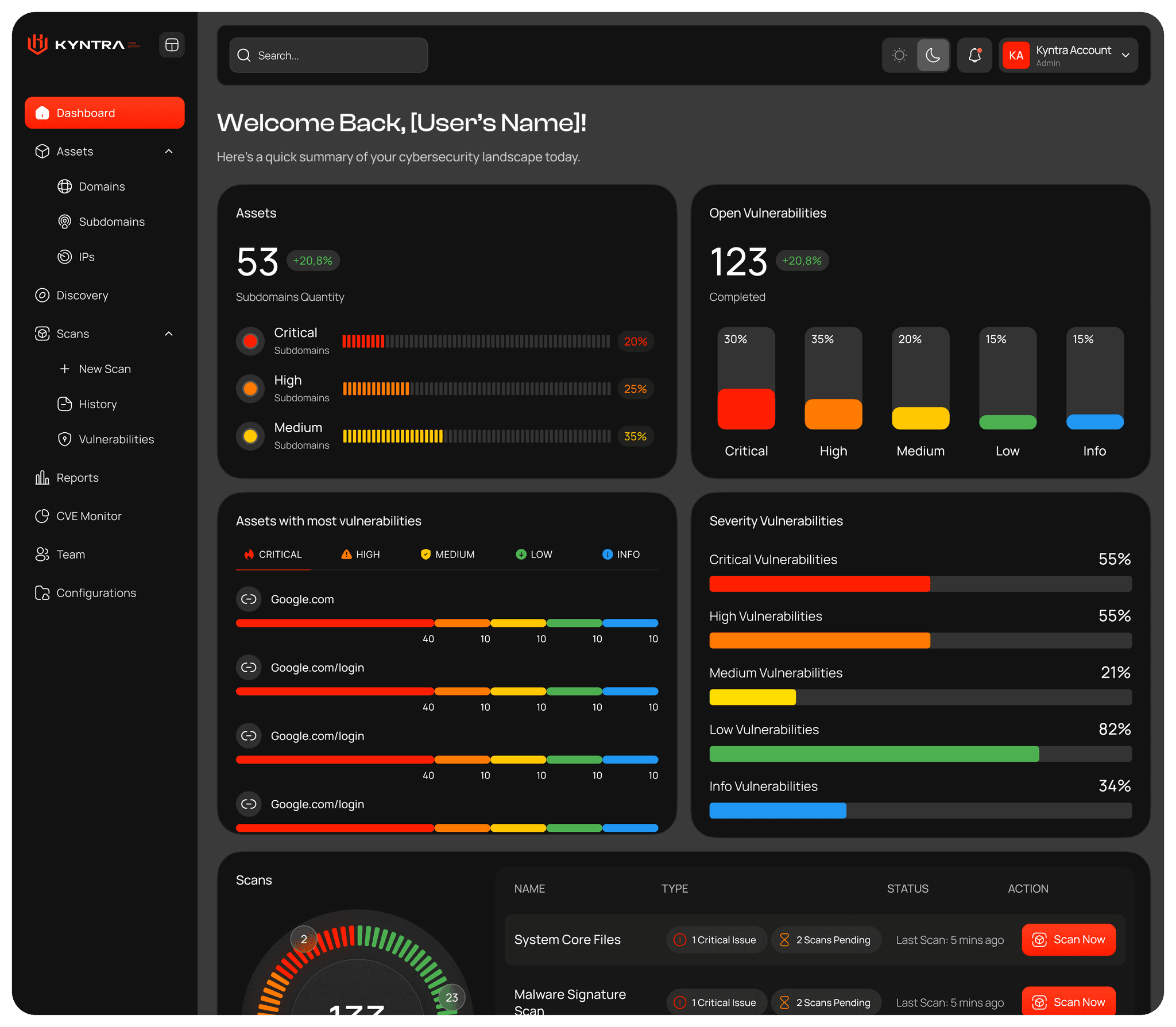Open the Team page
Image resolution: width=1176 pixels, height=1027 pixels.
pos(70,555)
